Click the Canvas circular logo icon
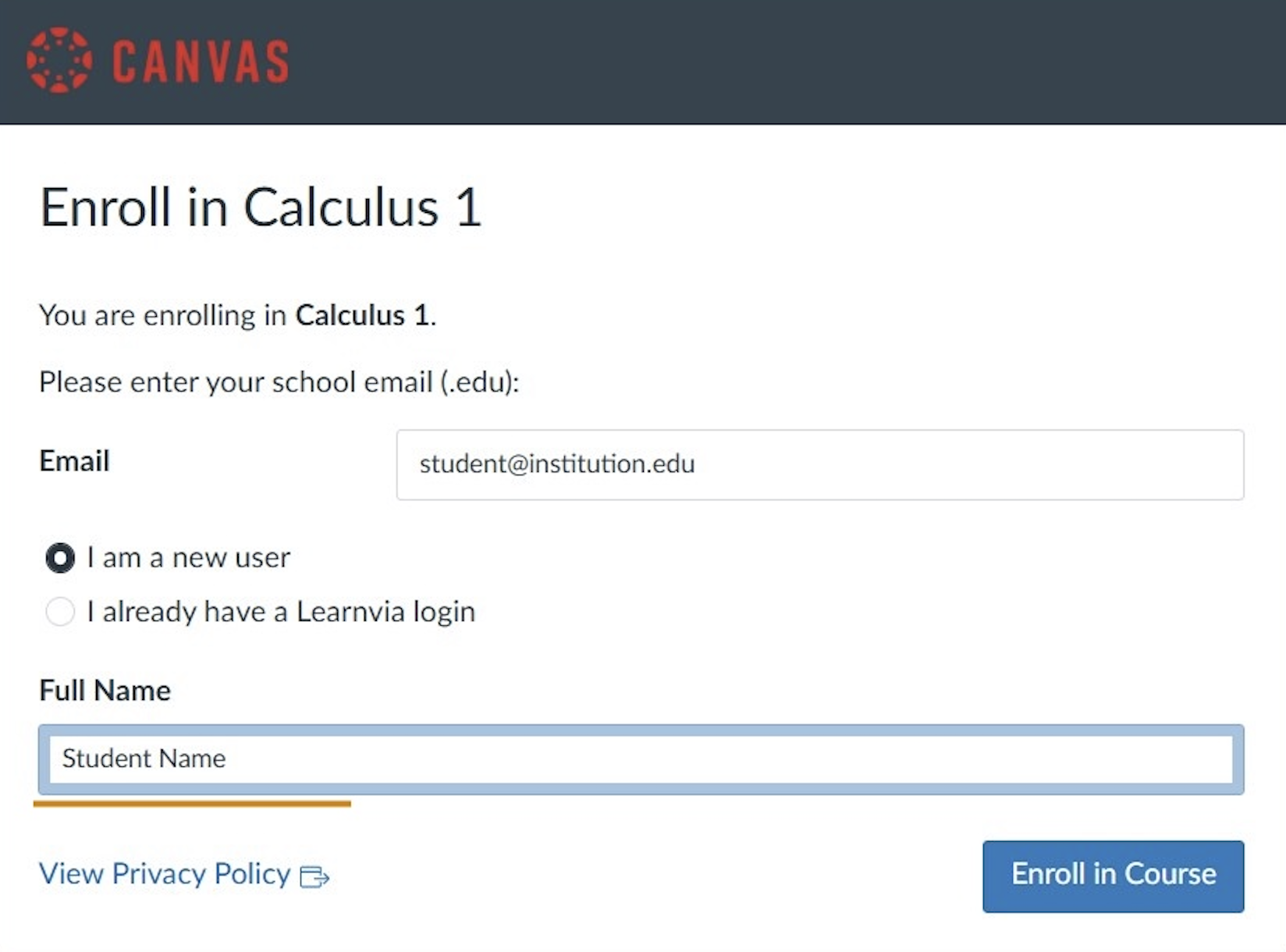Viewport: 1286px width, 952px height. point(59,60)
